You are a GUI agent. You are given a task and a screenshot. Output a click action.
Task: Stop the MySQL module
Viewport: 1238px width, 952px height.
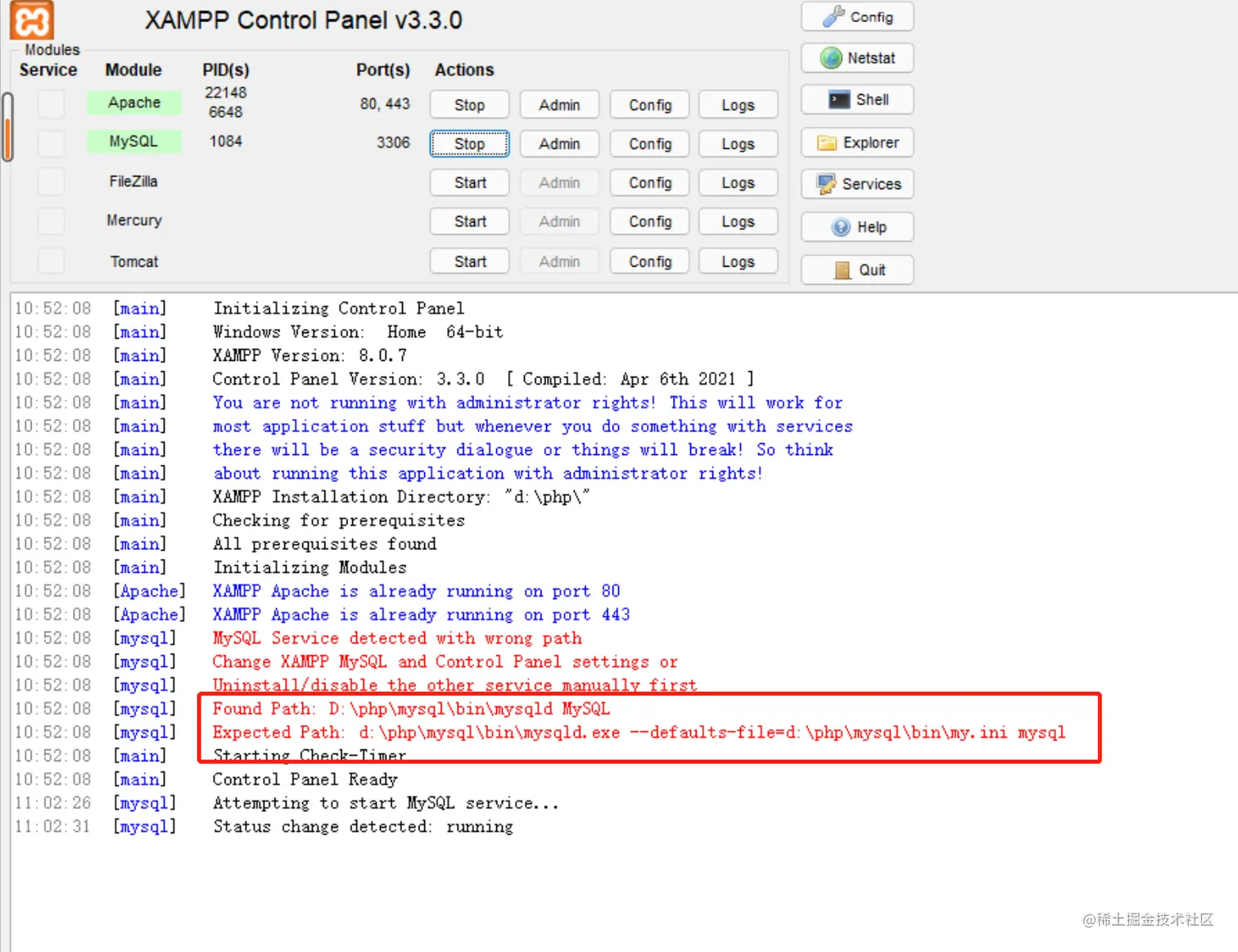(470, 144)
